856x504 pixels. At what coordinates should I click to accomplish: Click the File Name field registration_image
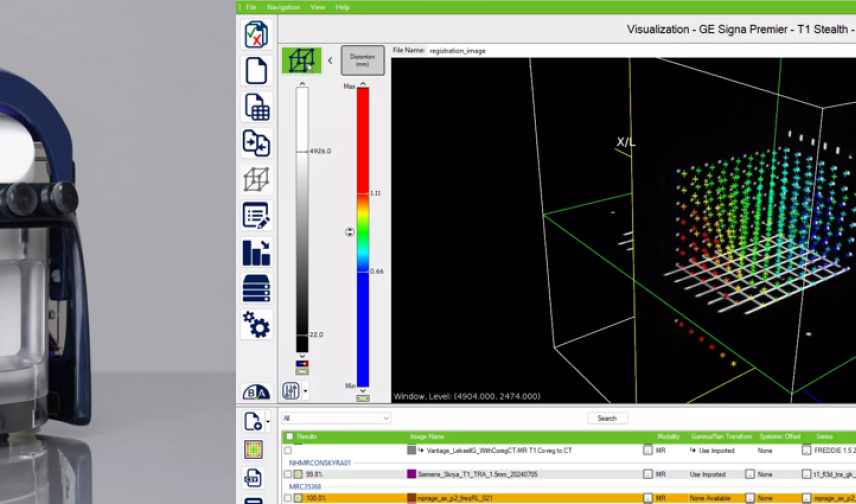coord(457,51)
